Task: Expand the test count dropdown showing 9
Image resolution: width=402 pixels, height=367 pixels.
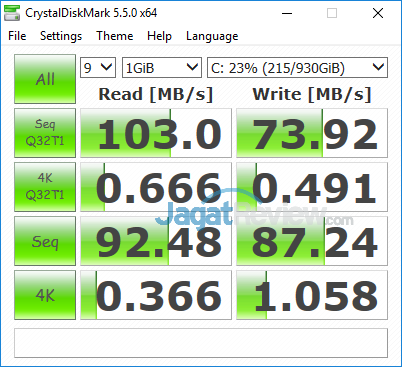Action: pos(98,68)
